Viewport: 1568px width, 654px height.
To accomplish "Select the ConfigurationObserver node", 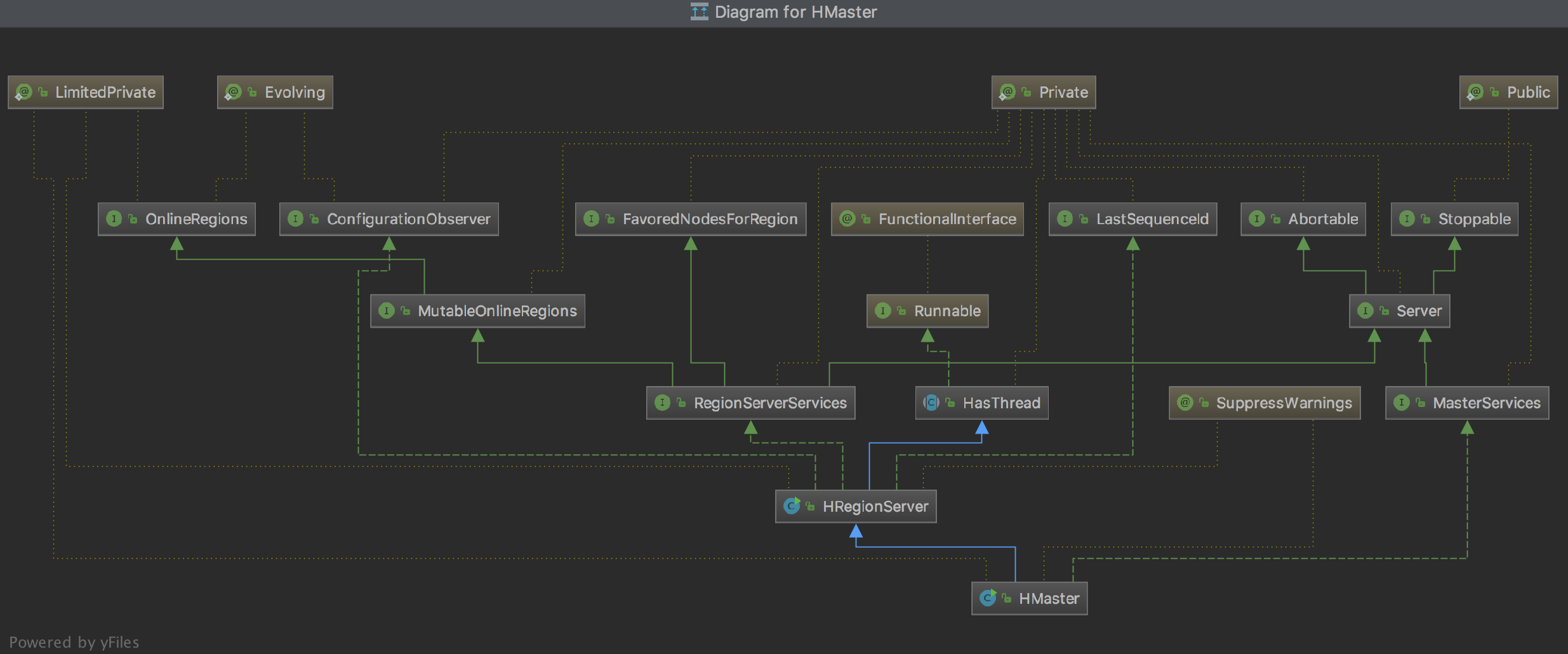I will coord(408,219).
